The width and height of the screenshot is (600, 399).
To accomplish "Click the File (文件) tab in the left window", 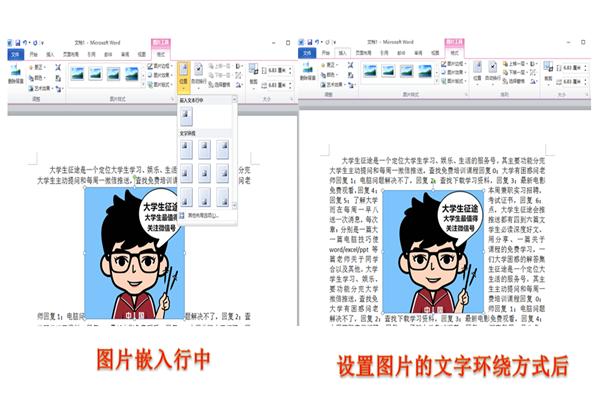I will [x=16, y=55].
